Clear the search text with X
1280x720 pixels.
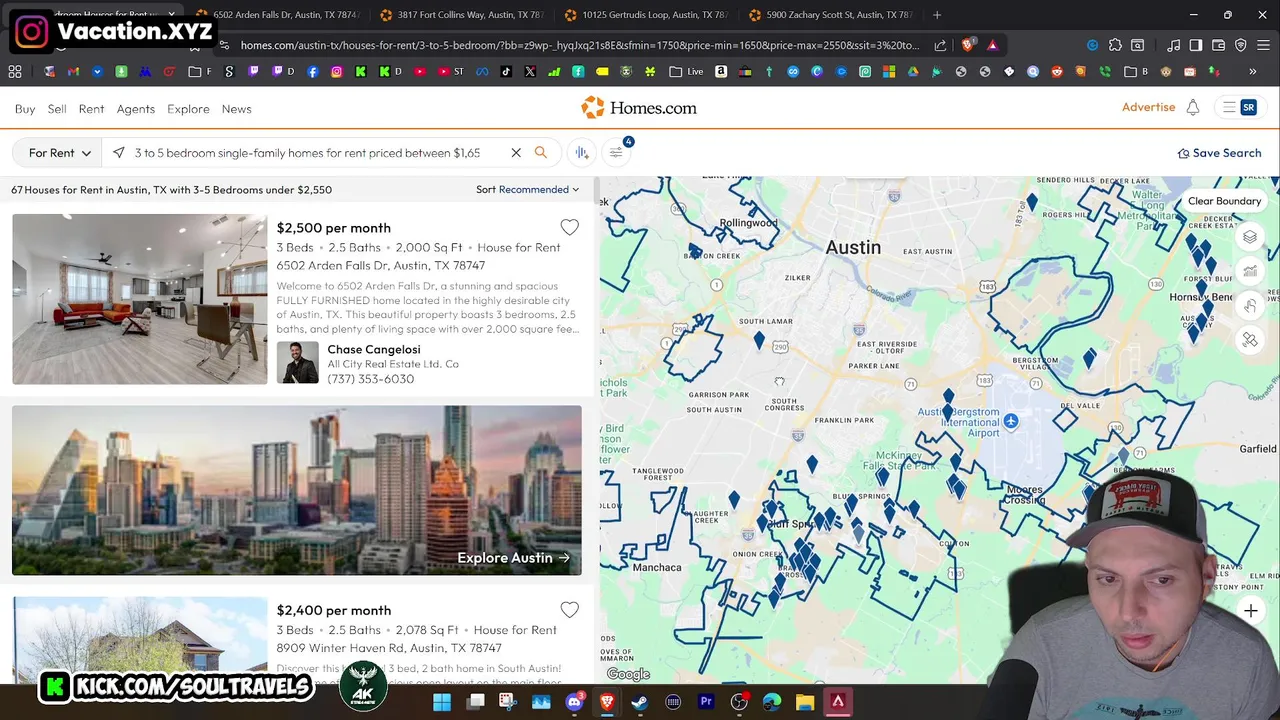(x=516, y=153)
